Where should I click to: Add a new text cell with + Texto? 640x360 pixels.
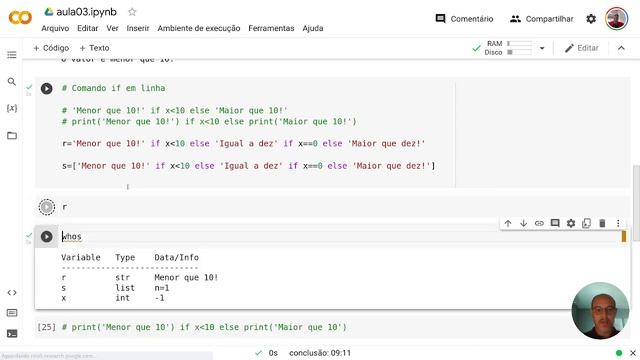[94, 48]
